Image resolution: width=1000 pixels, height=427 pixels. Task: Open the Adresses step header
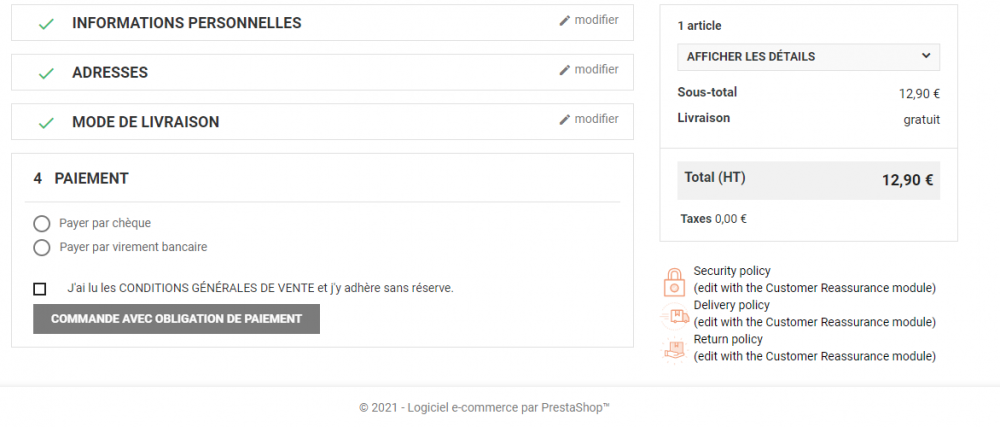click(322, 73)
